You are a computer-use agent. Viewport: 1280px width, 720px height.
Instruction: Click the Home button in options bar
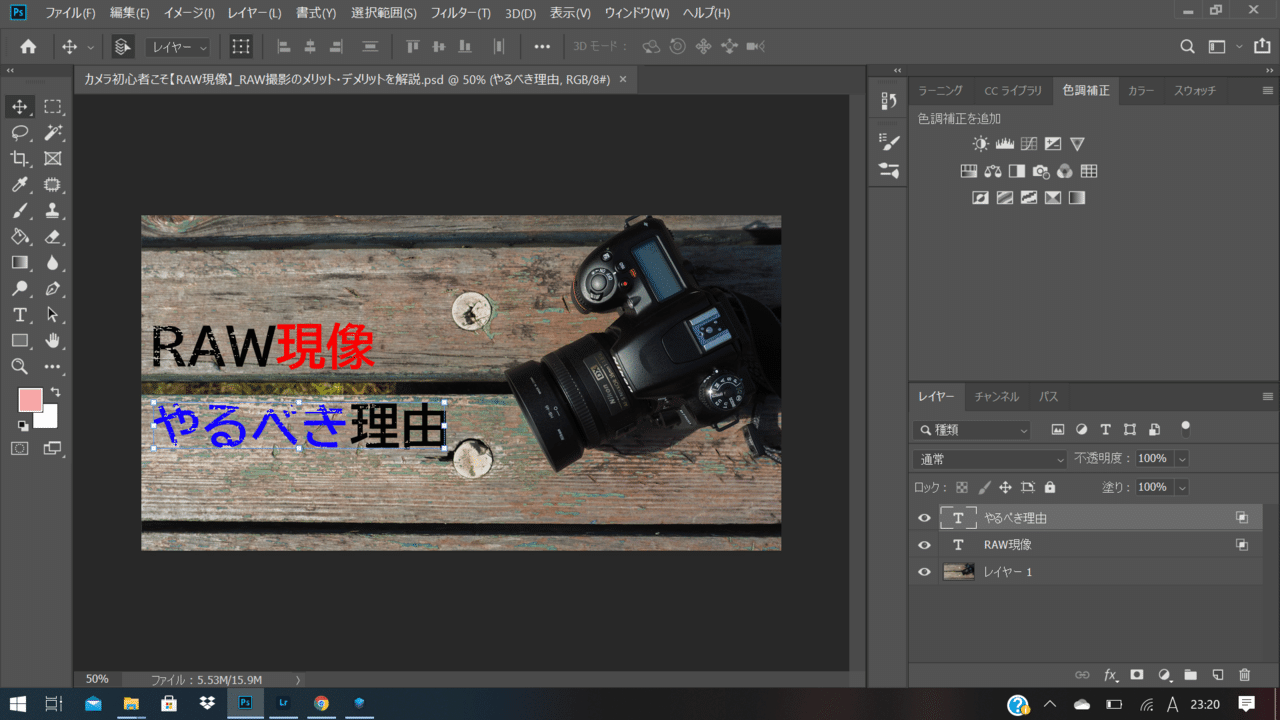[28, 46]
